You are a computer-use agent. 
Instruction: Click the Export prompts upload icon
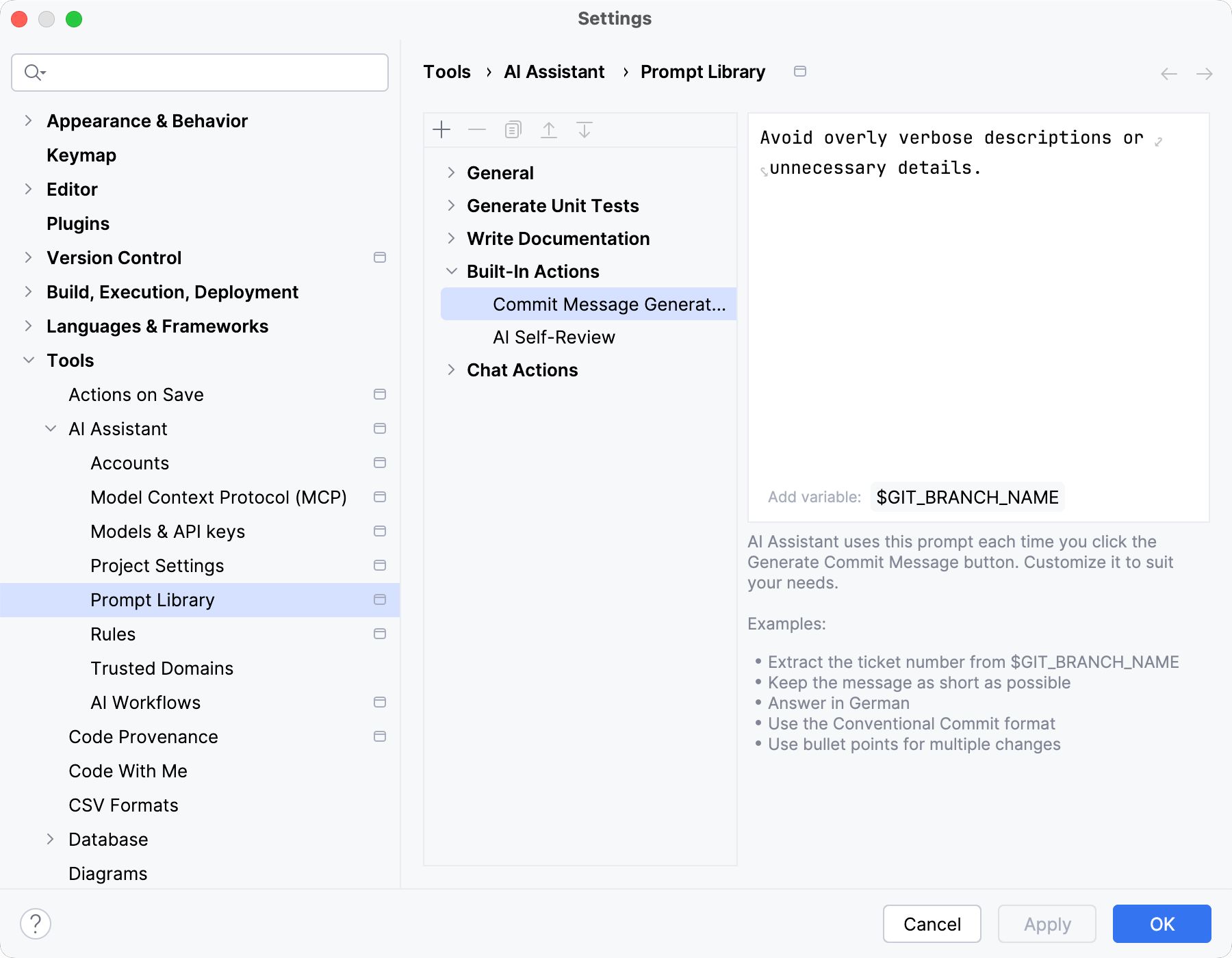click(x=549, y=130)
